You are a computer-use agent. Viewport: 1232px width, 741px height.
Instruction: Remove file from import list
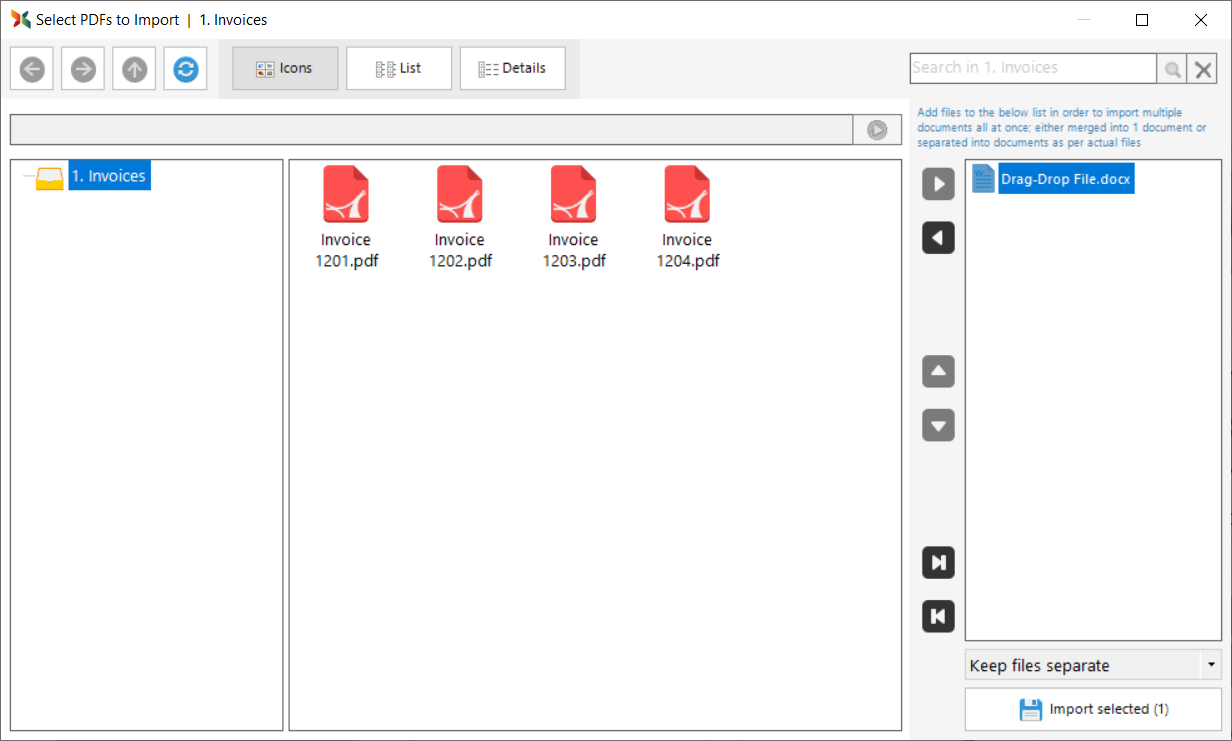pyautogui.click(x=938, y=238)
